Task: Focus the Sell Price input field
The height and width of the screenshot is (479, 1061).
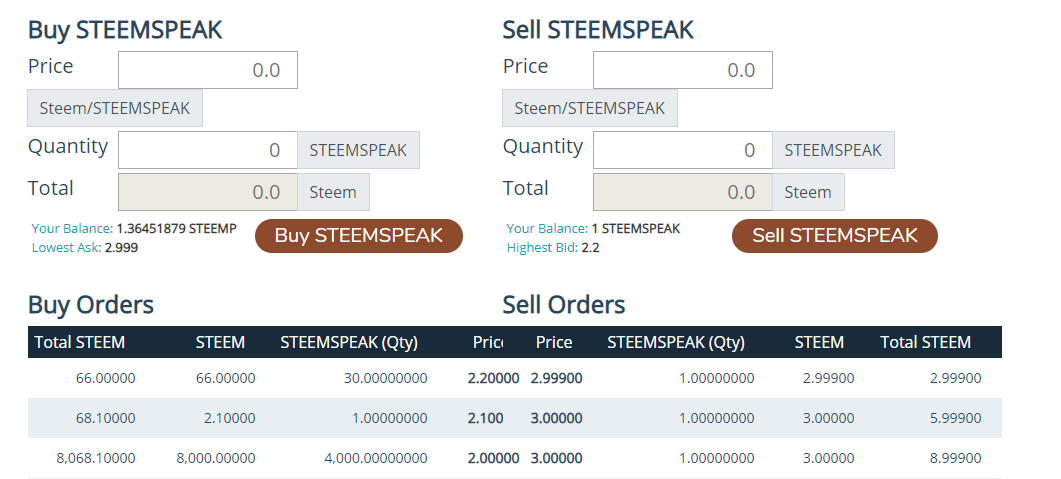Action: point(683,70)
